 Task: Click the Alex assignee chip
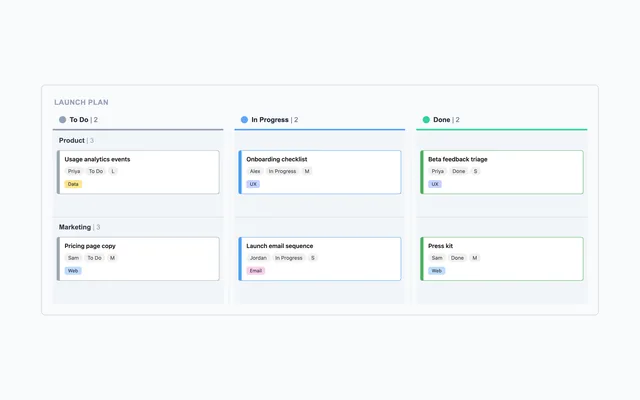[255, 171]
